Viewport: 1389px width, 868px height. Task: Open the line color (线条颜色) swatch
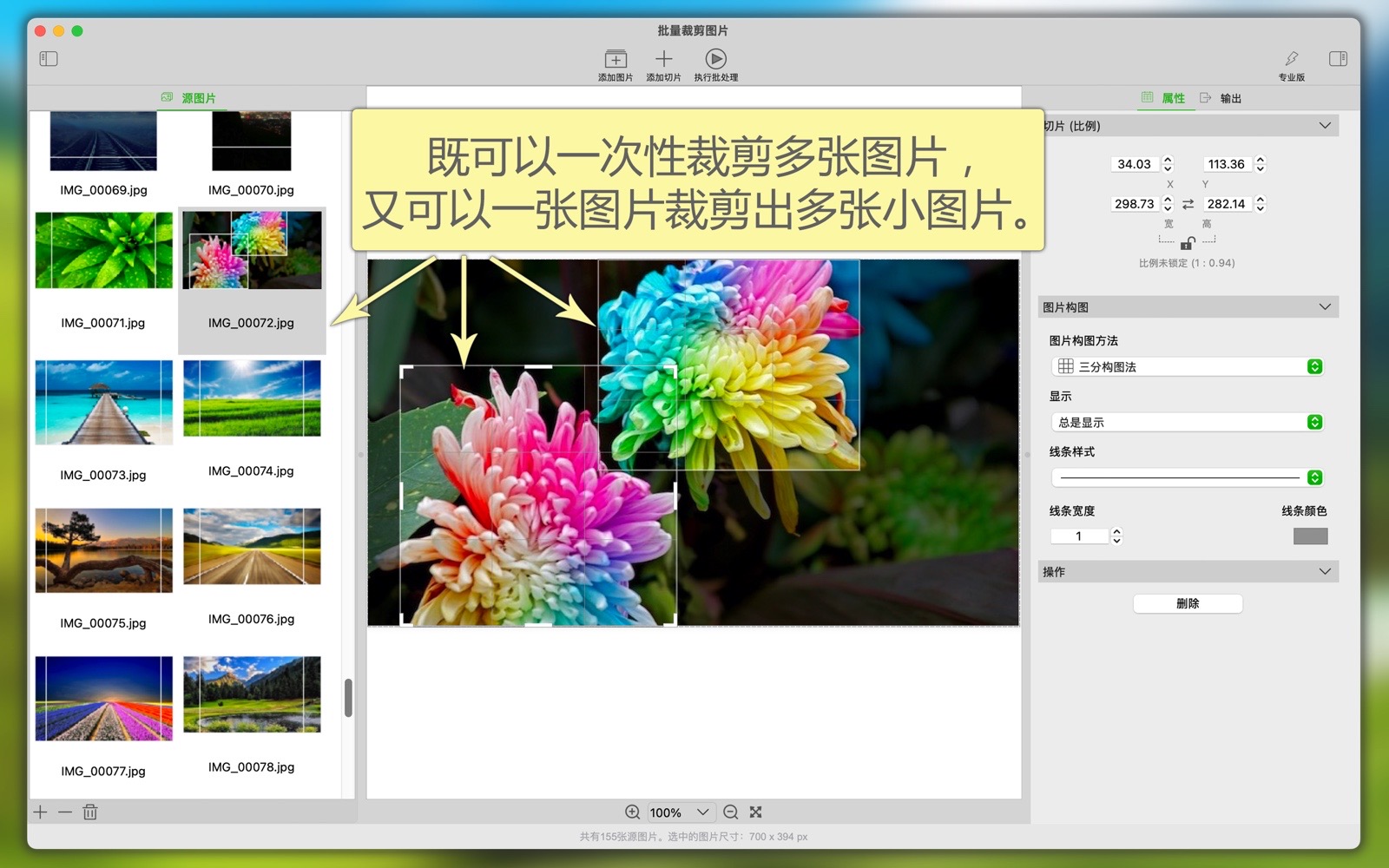click(x=1310, y=536)
